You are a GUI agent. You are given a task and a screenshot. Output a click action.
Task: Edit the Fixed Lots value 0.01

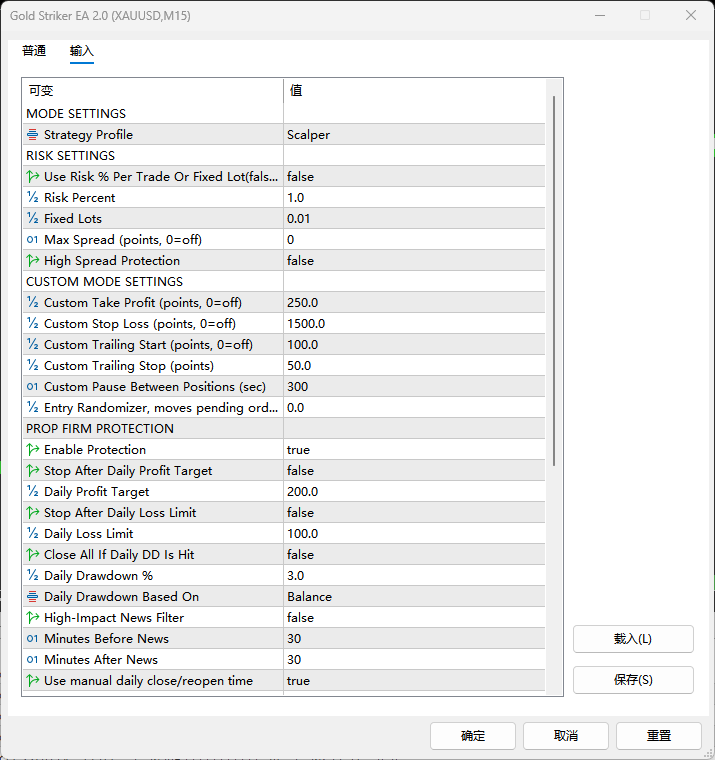pyautogui.click(x=414, y=218)
